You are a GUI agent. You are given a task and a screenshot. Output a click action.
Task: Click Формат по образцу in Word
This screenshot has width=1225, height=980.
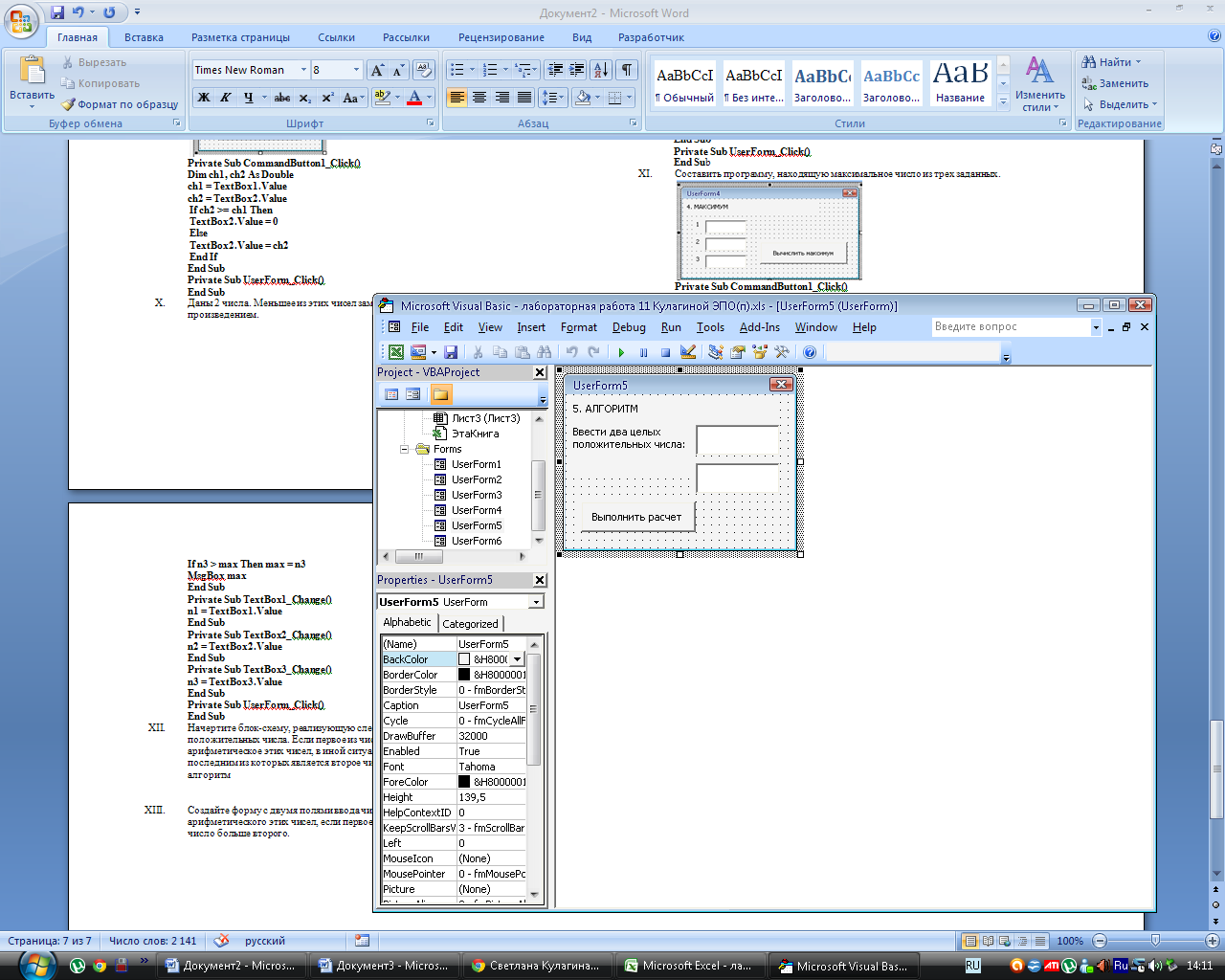coord(121,104)
